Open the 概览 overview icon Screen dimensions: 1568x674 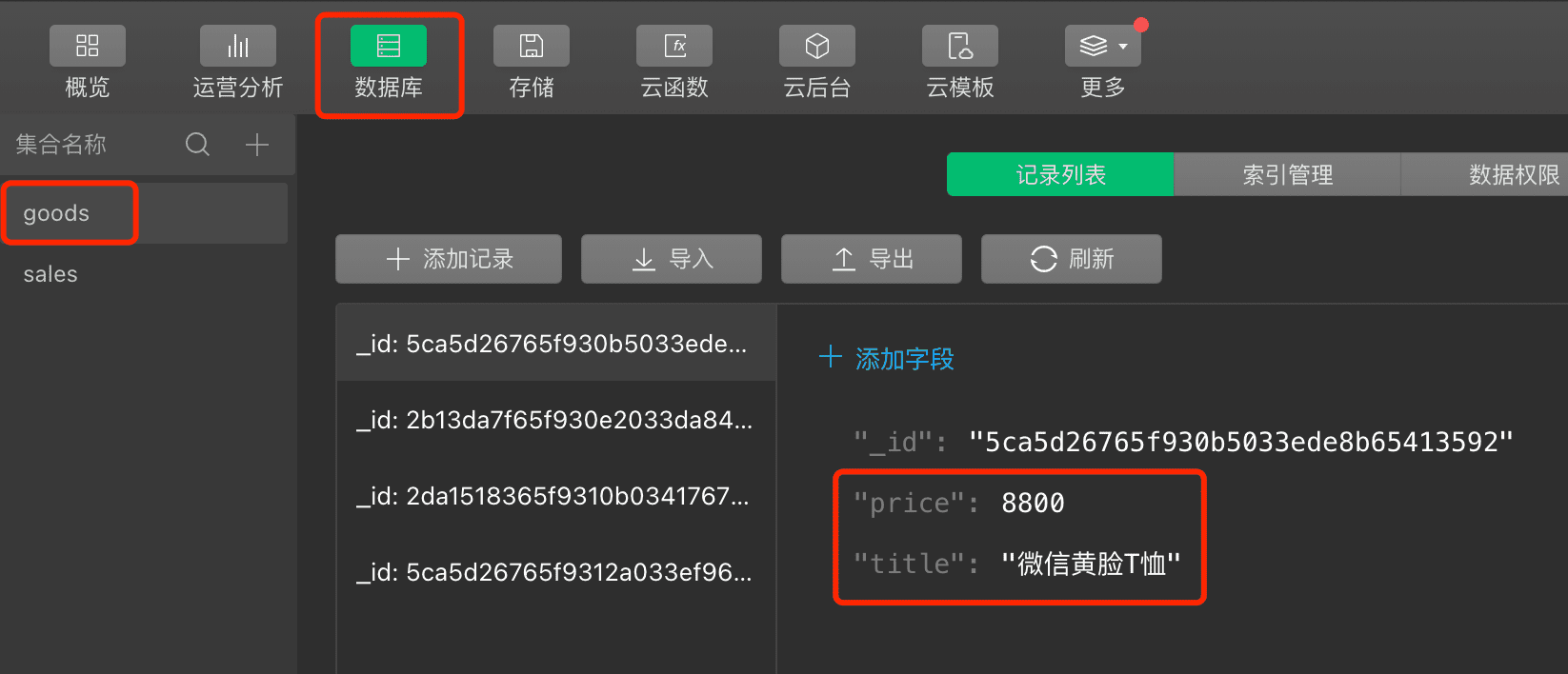point(88,46)
